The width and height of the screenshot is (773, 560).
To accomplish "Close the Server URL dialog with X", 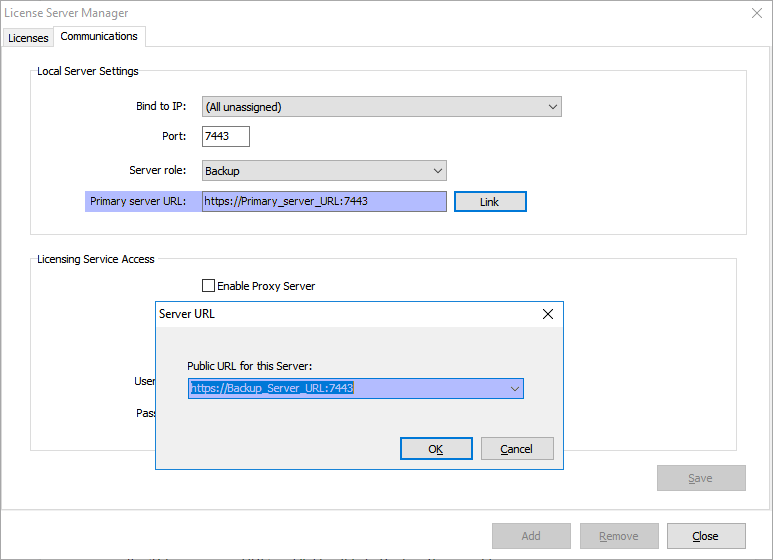I will [547, 314].
